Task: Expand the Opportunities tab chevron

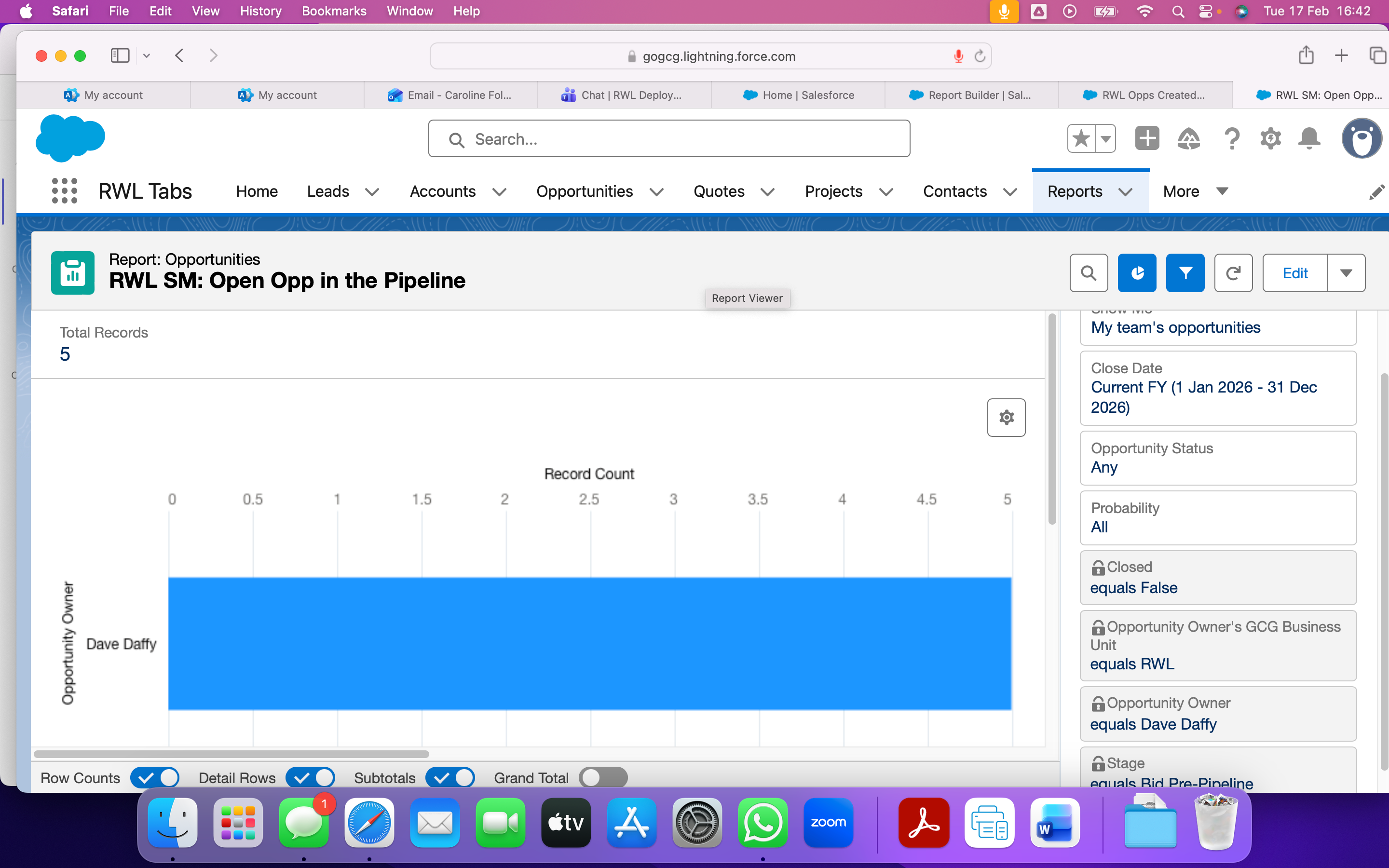Action: [656, 192]
